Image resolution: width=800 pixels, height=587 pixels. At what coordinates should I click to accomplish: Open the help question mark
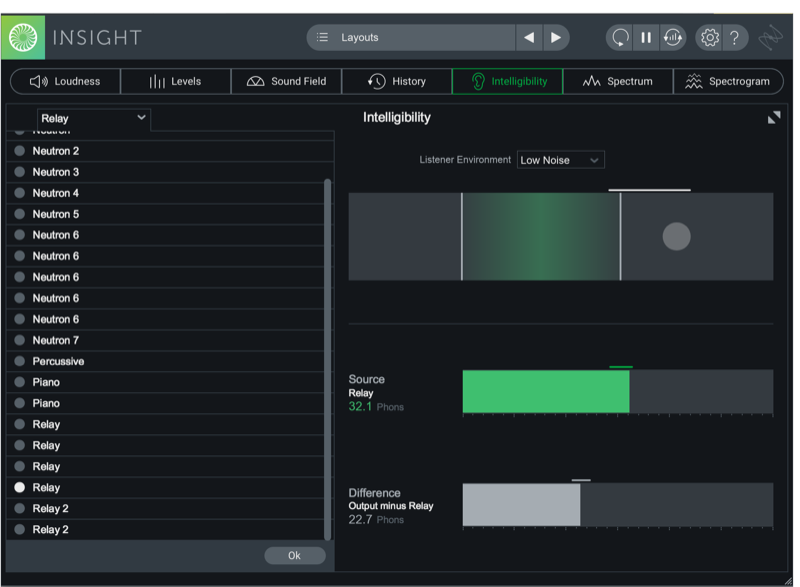click(x=734, y=37)
